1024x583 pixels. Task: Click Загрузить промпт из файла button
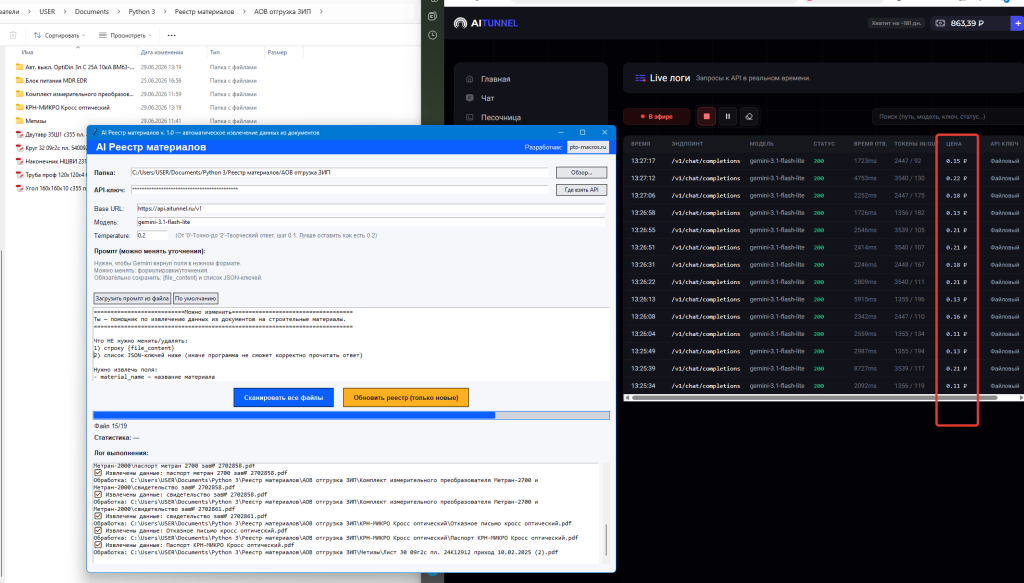(x=132, y=298)
